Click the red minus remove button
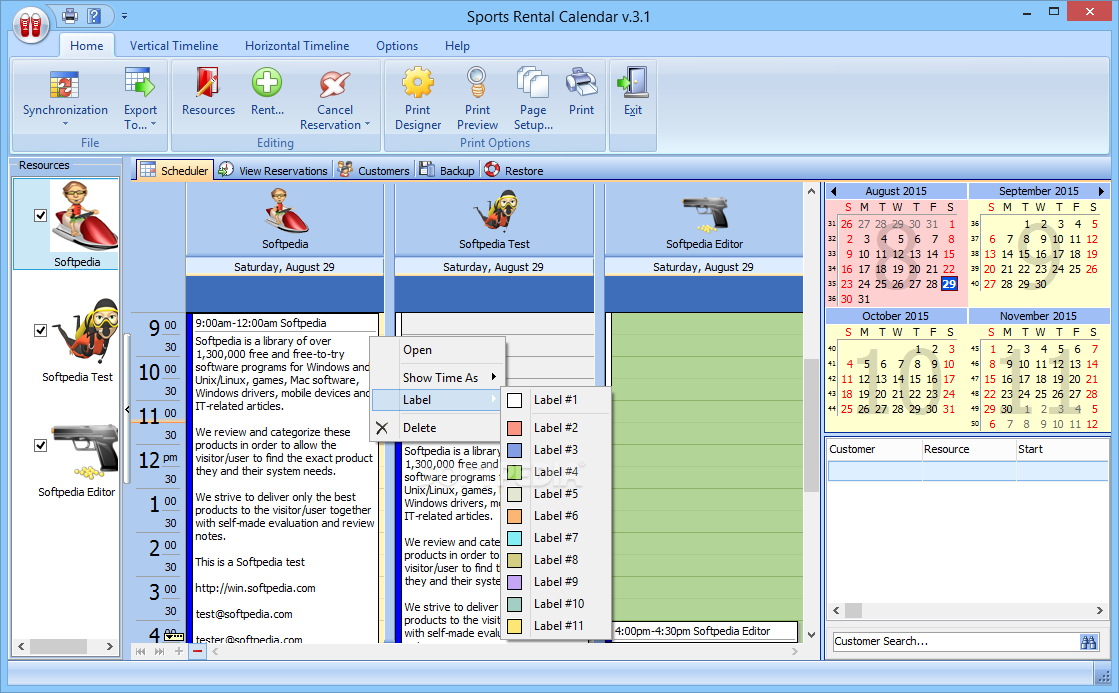This screenshot has height=693, width=1119. pyautogui.click(x=198, y=651)
